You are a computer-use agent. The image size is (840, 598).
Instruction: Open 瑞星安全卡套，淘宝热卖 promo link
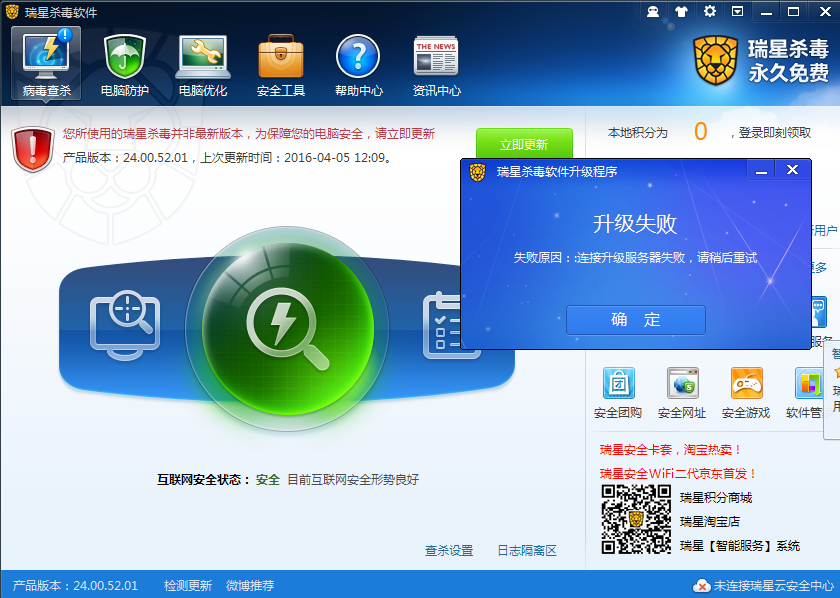point(671,450)
